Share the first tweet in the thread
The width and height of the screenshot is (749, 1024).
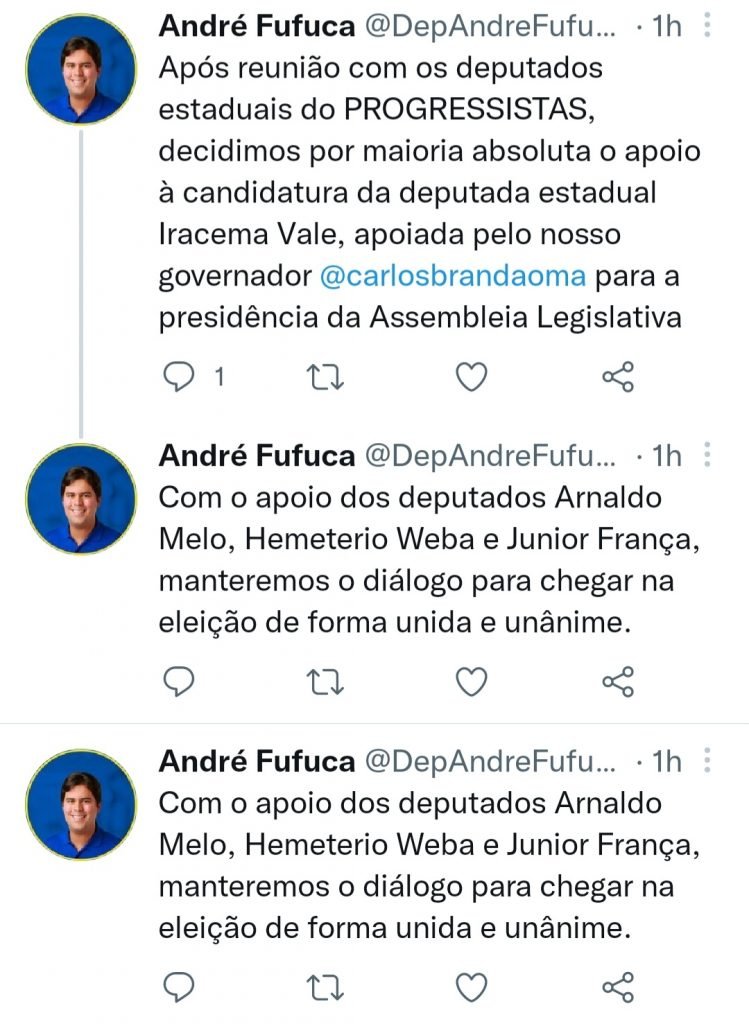click(x=618, y=376)
